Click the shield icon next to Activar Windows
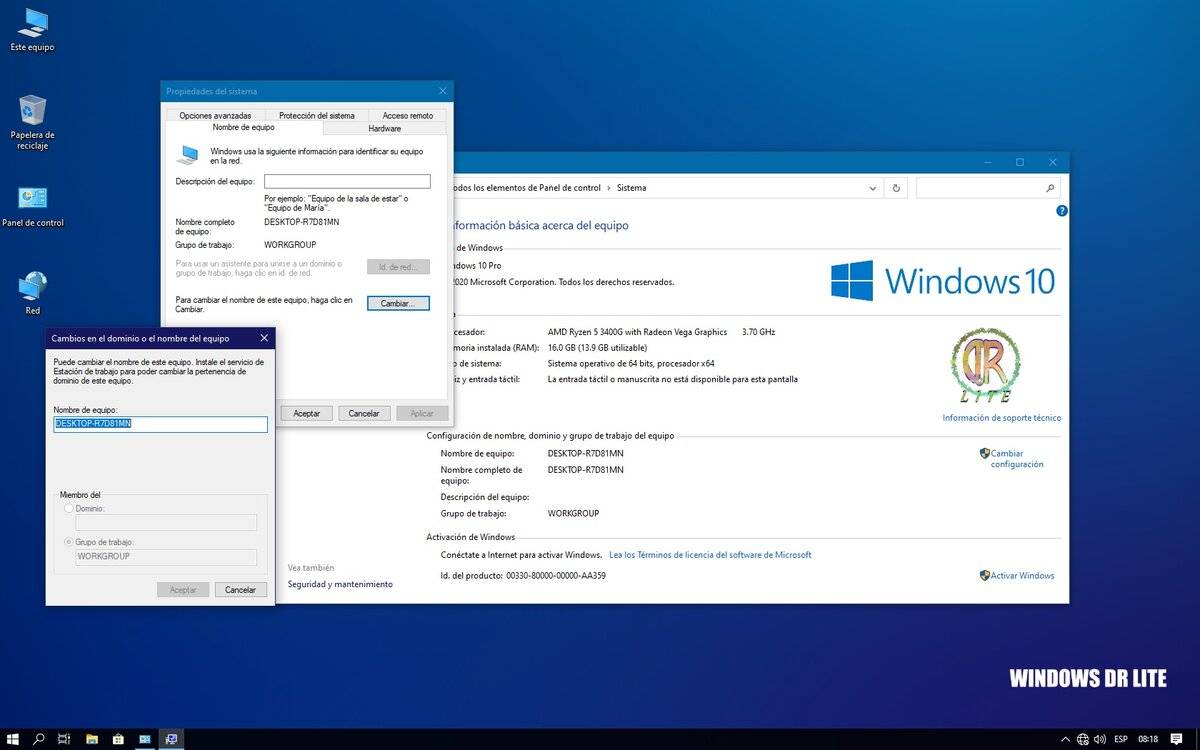 coord(985,576)
